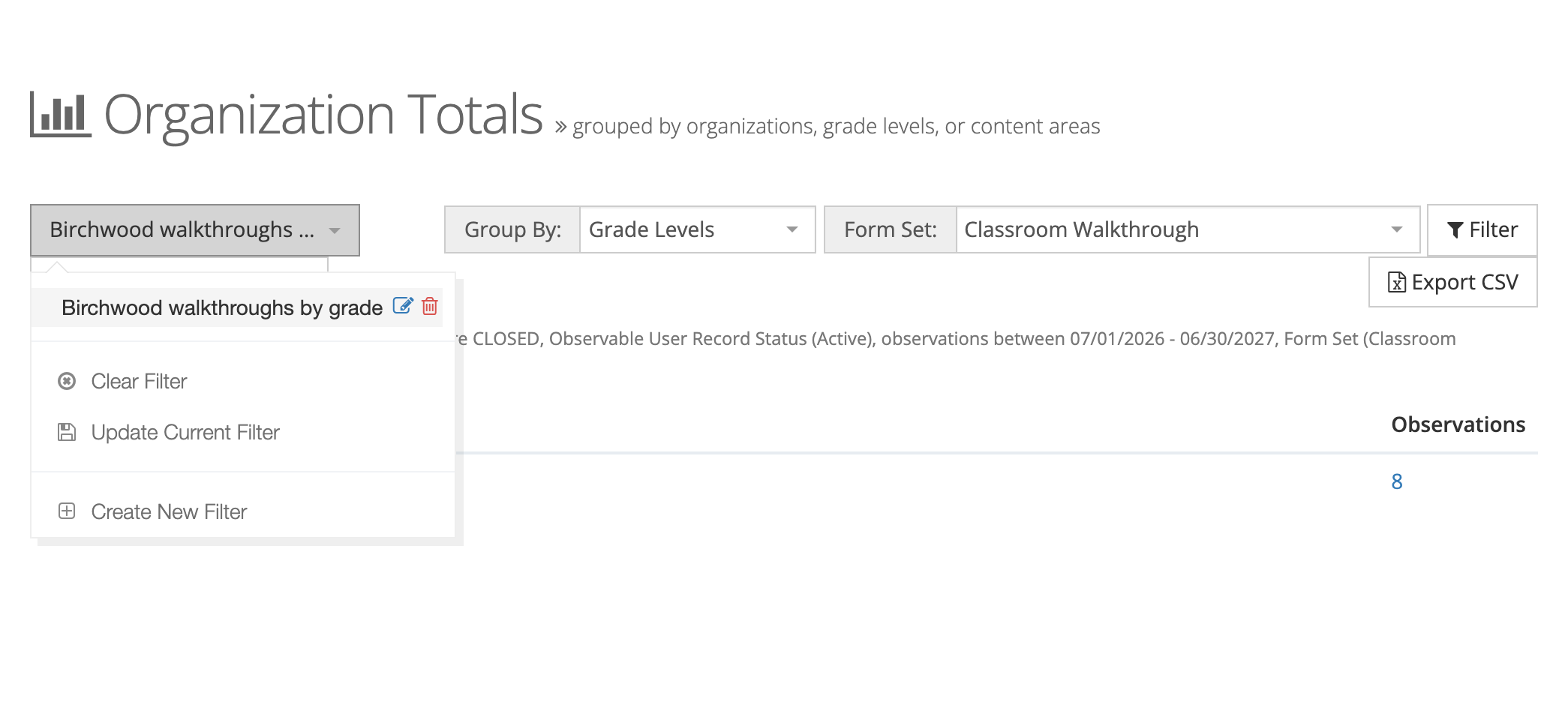
Task: Export results with Export CSV button
Action: coord(1453,282)
